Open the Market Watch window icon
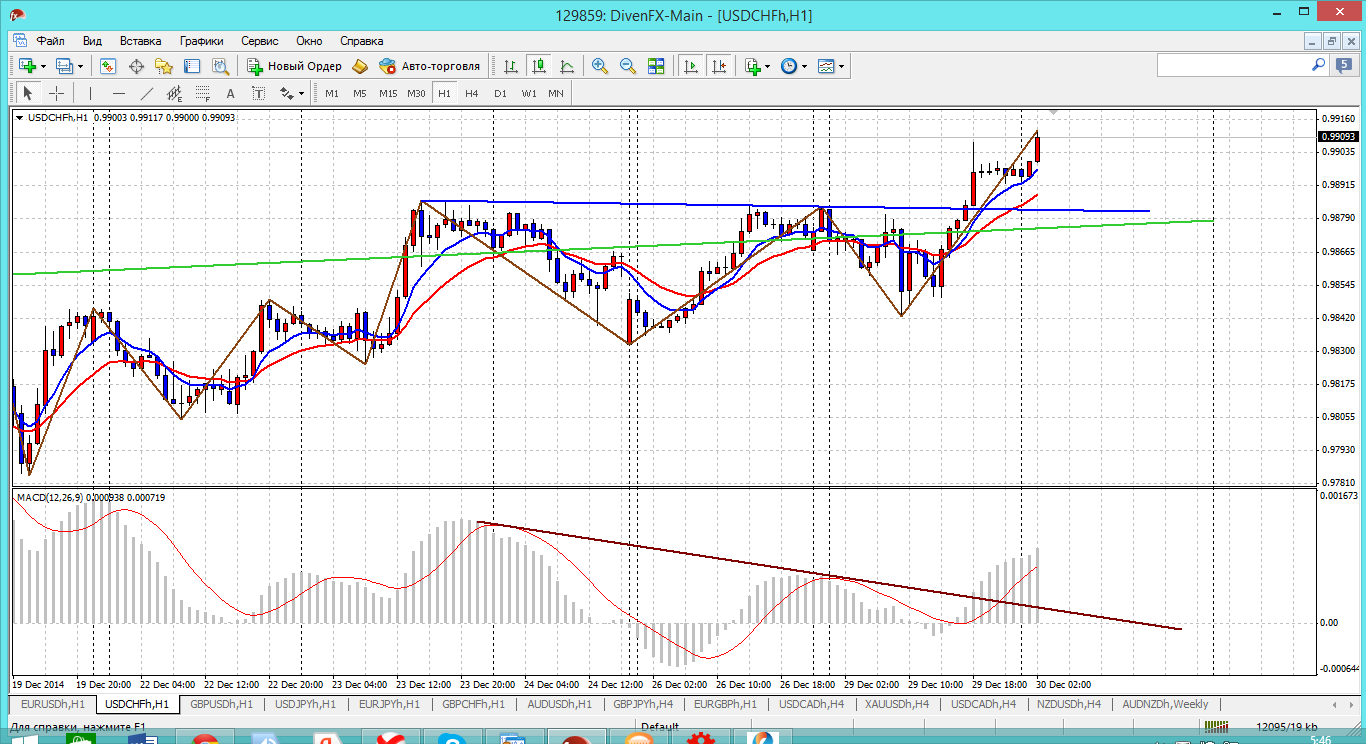The height and width of the screenshot is (744, 1369). click(x=108, y=66)
